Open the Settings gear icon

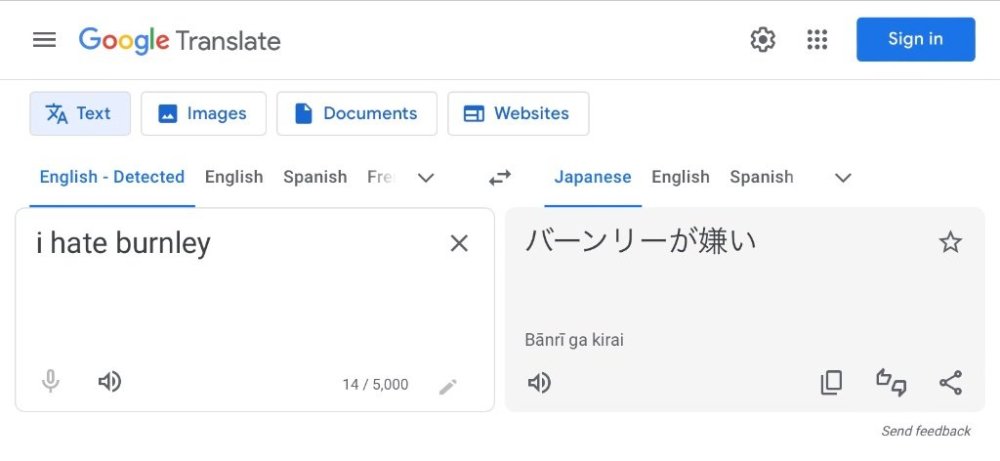tap(763, 40)
